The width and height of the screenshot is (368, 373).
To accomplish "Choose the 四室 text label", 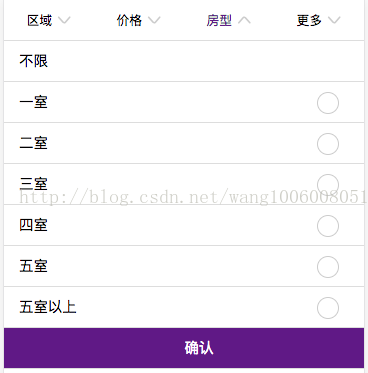I will point(33,225).
